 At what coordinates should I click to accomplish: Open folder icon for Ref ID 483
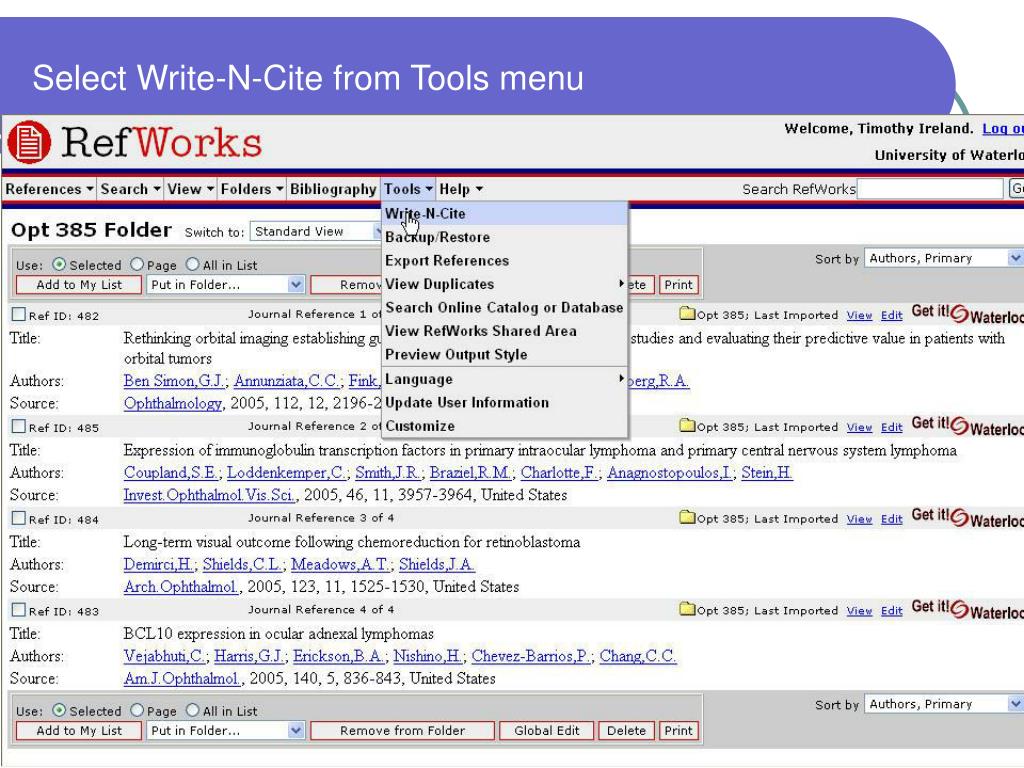click(687, 609)
